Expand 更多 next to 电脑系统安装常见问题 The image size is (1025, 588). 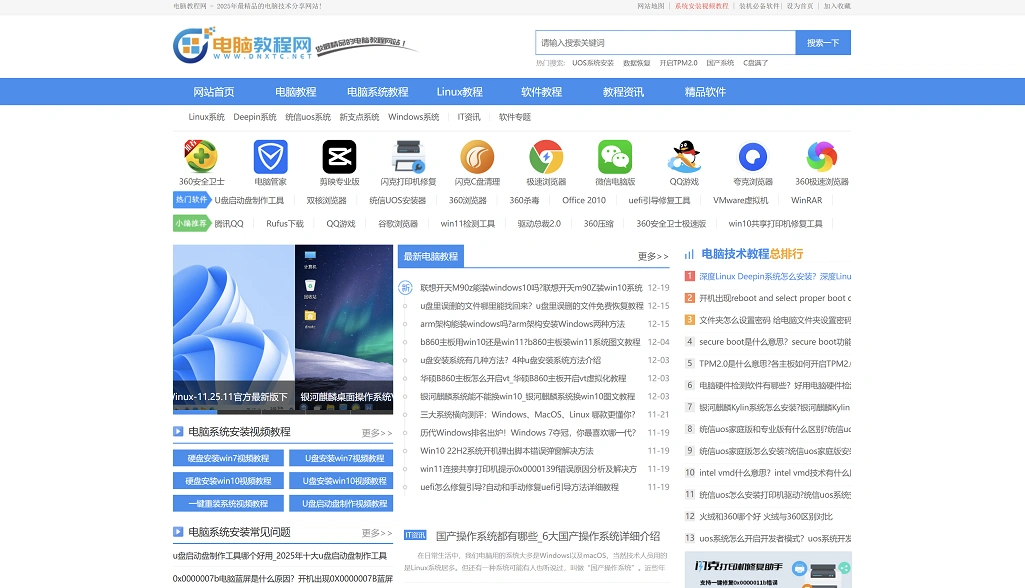click(377, 533)
